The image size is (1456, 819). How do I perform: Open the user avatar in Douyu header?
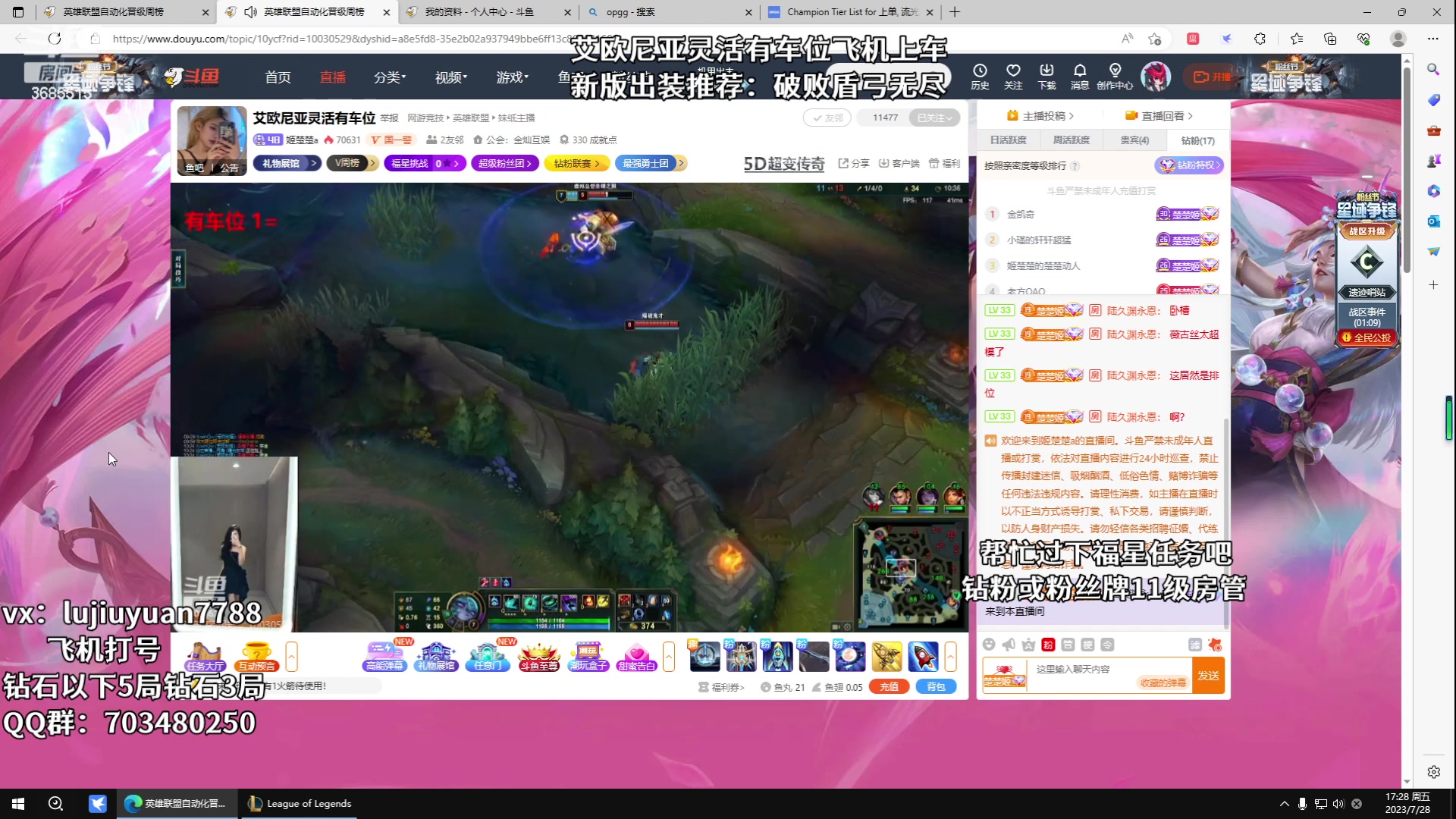[x=1156, y=77]
